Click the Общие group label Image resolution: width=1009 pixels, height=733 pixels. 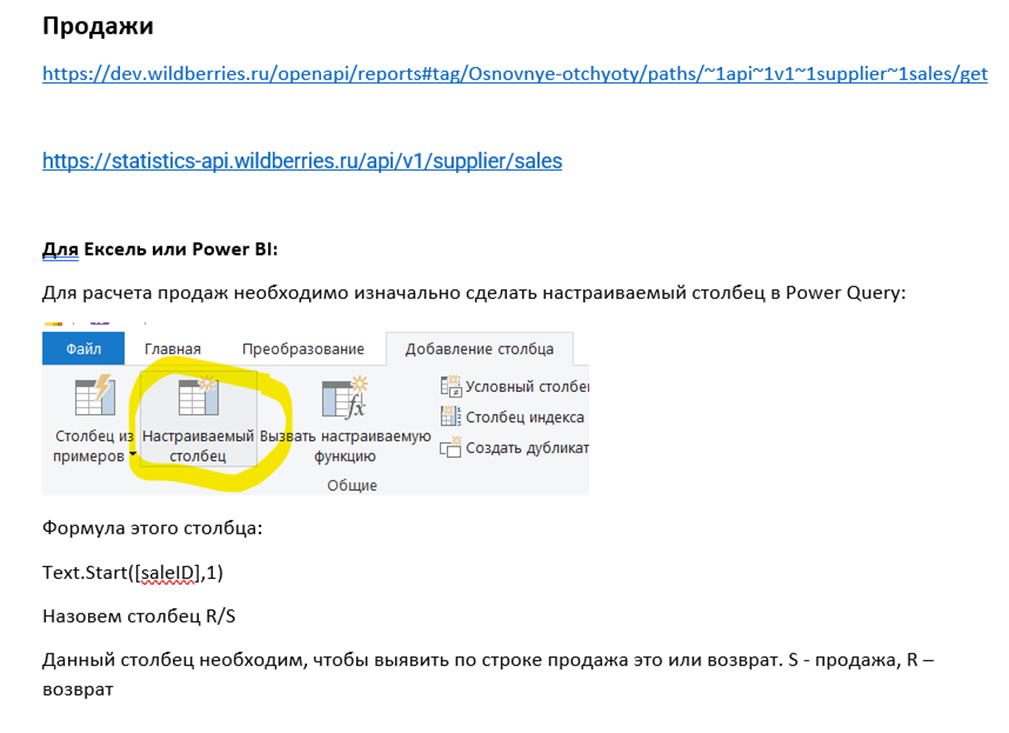pyautogui.click(x=352, y=485)
